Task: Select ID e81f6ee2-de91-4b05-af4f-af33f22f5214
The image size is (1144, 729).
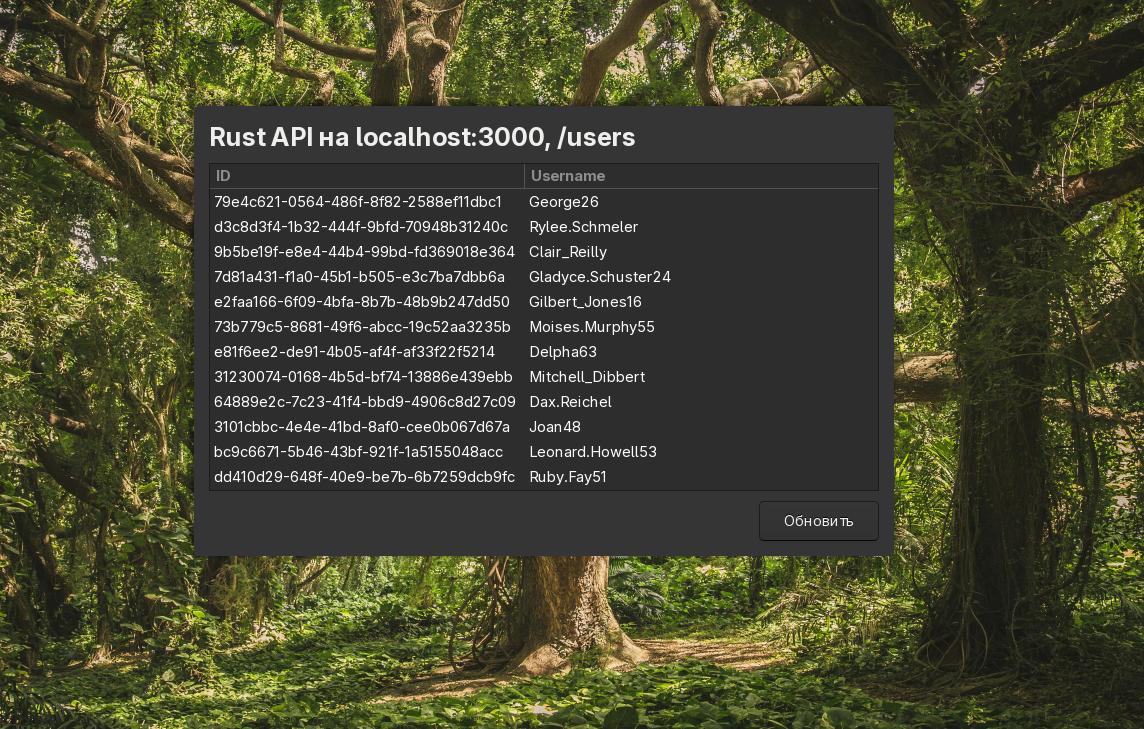Action: (x=354, y=352)
